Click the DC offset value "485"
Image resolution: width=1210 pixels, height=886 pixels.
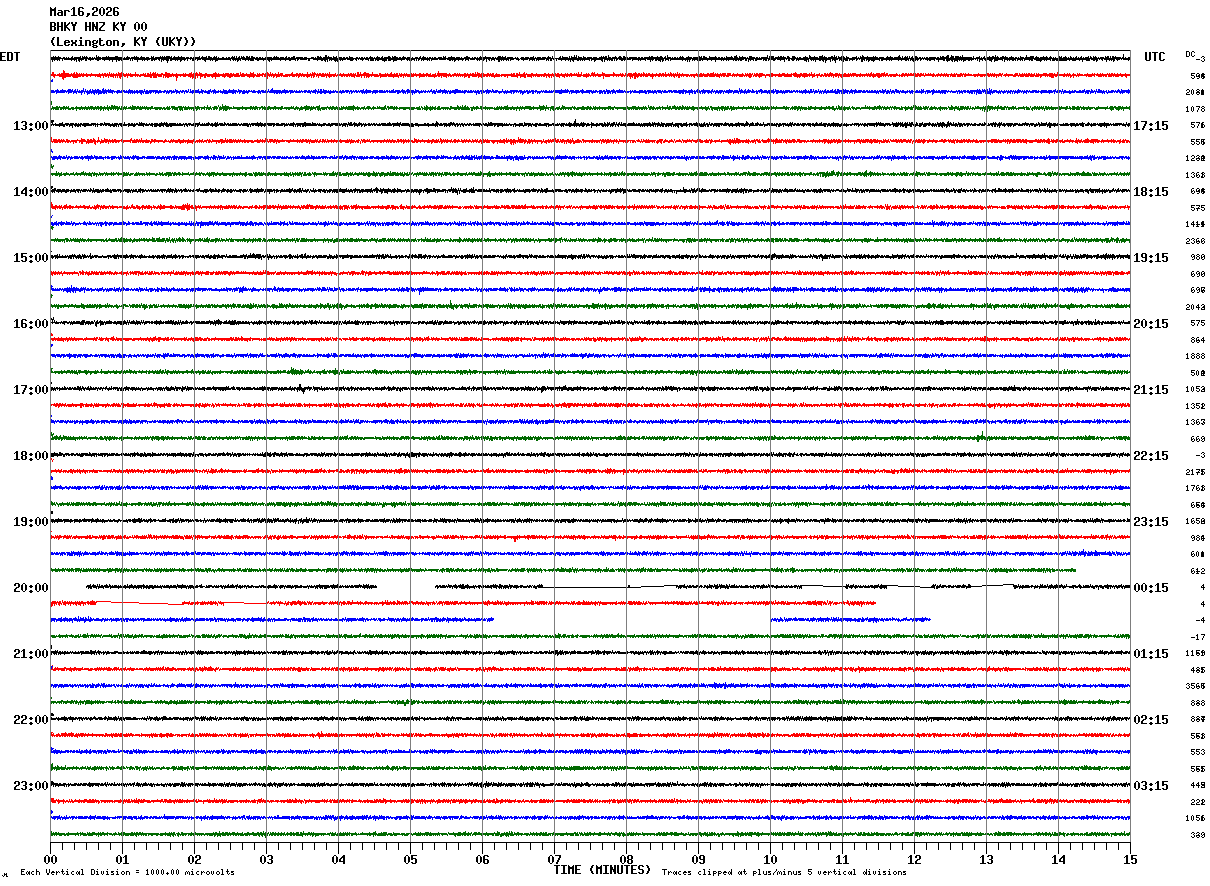pyautogui.click(x=1197, y=670)
